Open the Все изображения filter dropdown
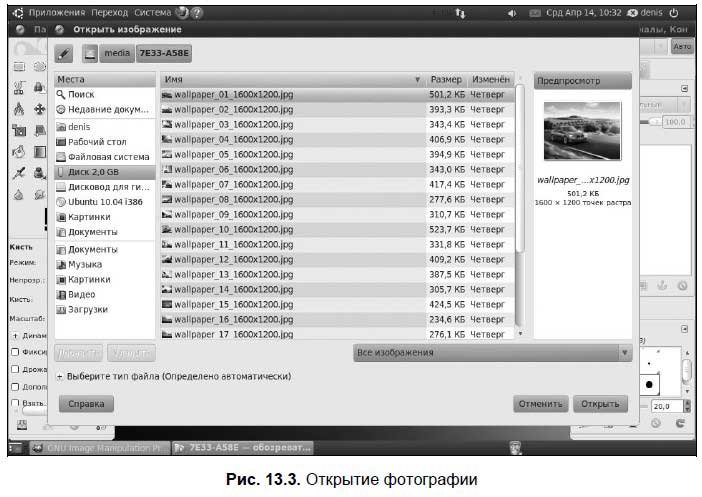This screenshot has height=497, width=702. click(492, 353)
